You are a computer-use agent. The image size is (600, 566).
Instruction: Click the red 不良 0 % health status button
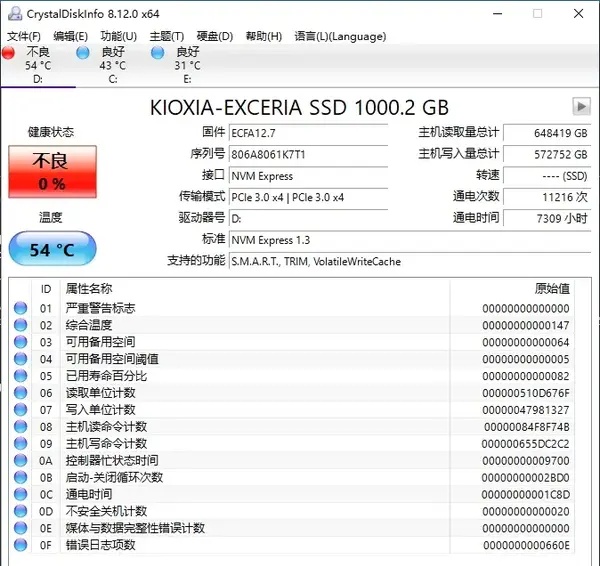[x=52, y=171]
